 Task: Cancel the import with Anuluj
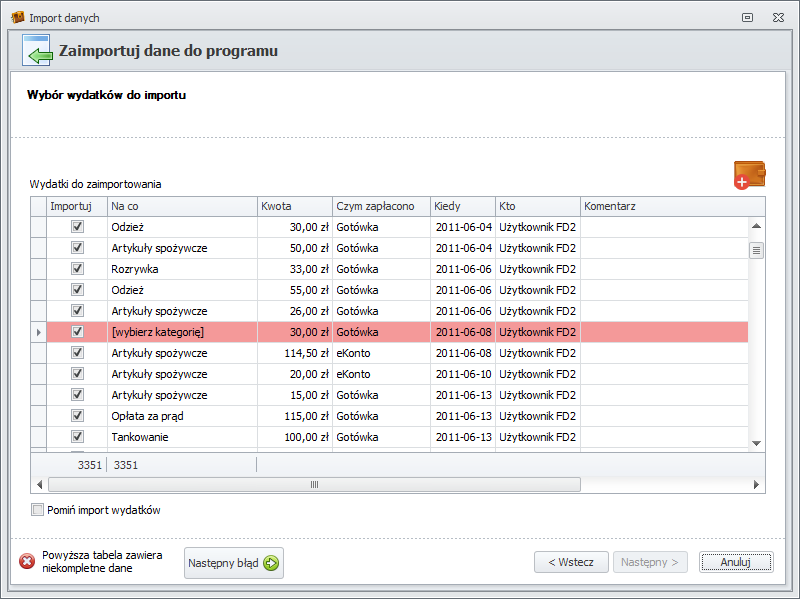[x=735, y=562]
